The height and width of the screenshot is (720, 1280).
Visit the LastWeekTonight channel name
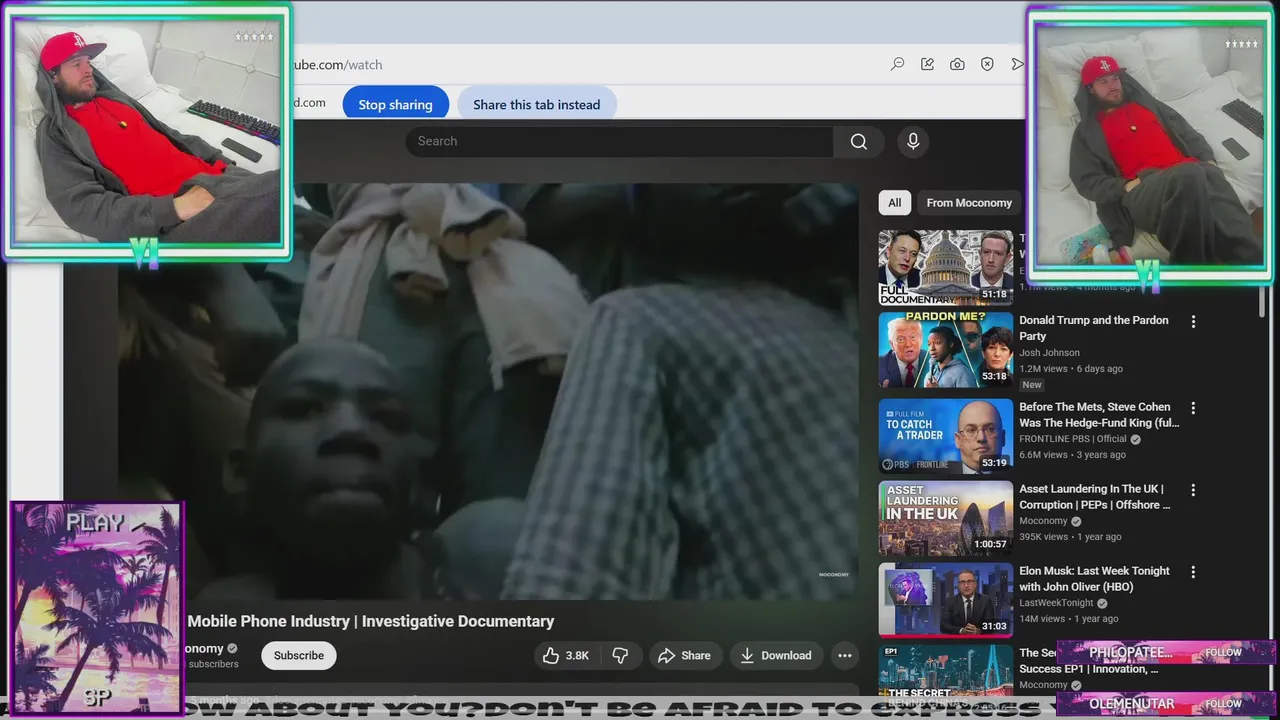tap(1056, 603)
